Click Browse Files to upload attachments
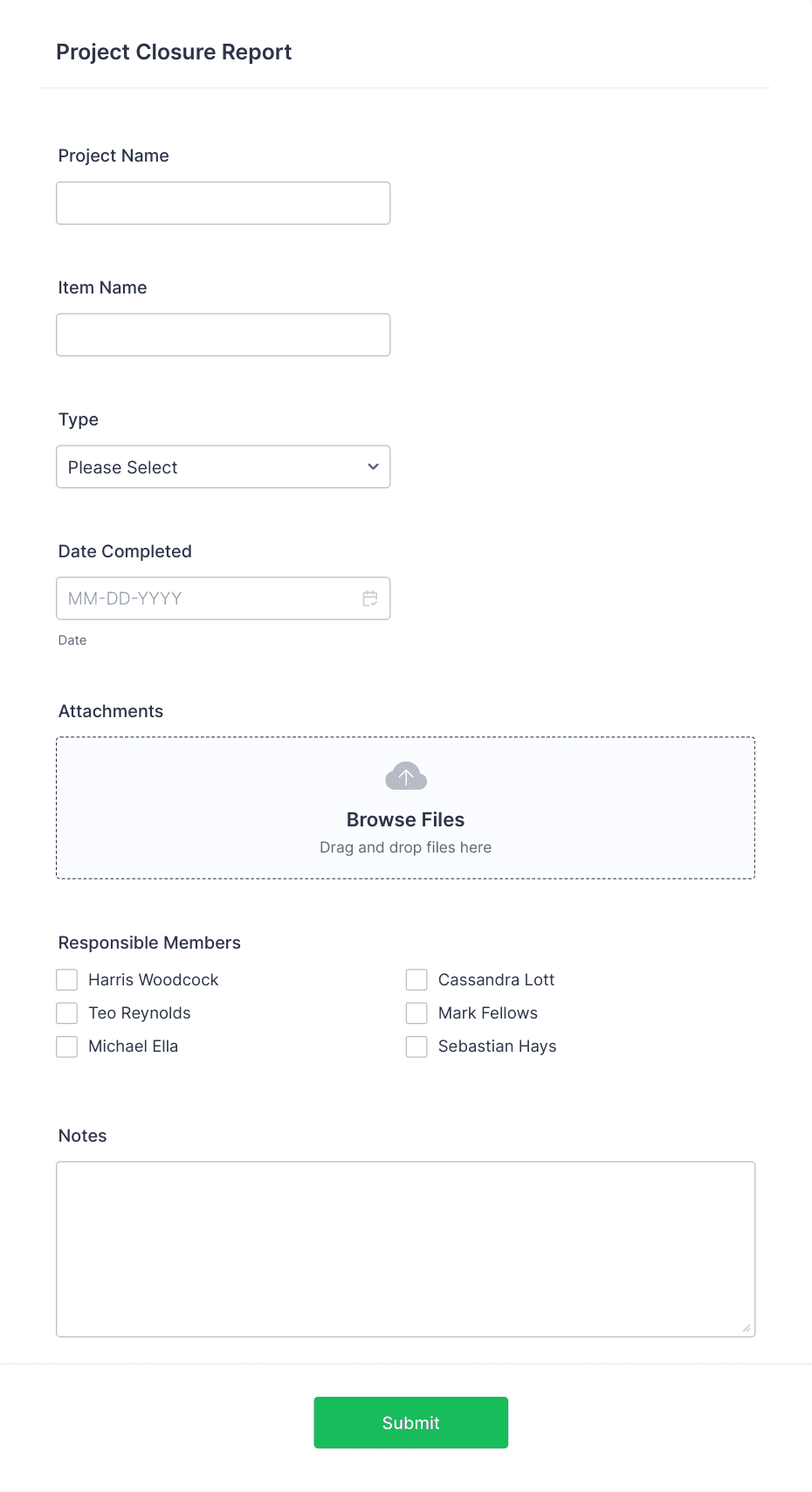Image resolution: width=812 pixels, height=1492 pixels. (406, 819)
